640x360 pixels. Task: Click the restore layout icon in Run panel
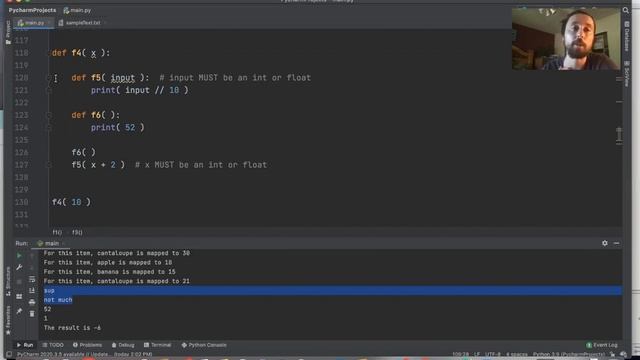coord(19,297)
